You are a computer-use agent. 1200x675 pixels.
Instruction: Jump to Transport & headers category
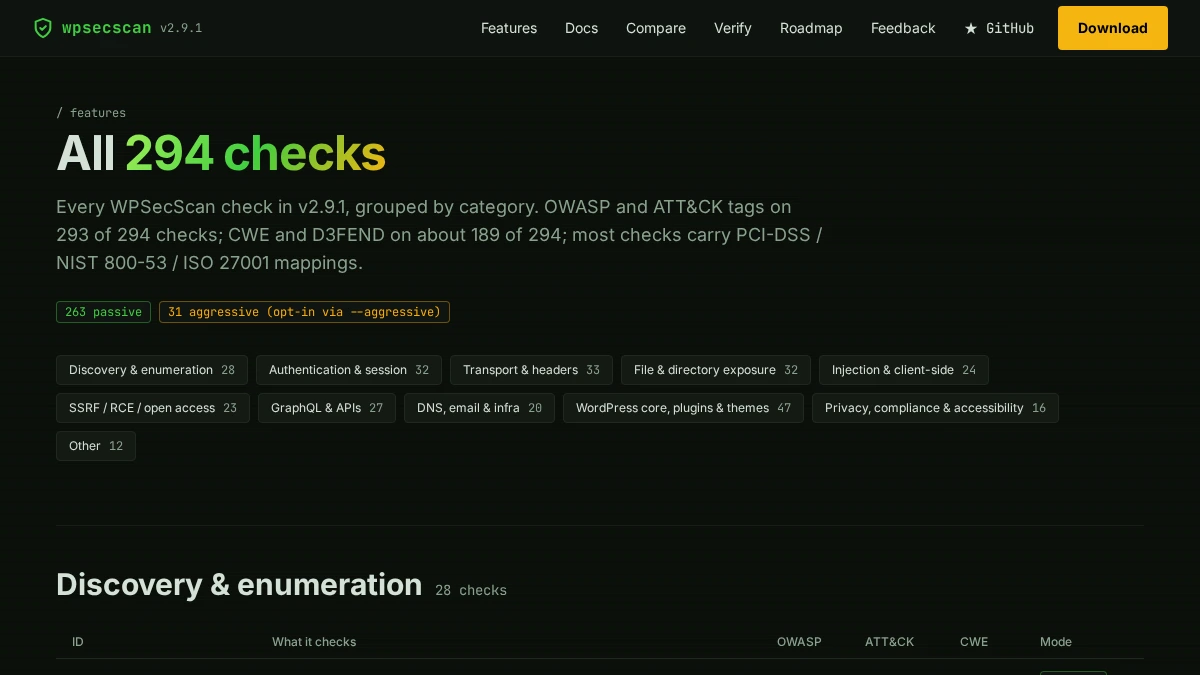coord(531,370)
